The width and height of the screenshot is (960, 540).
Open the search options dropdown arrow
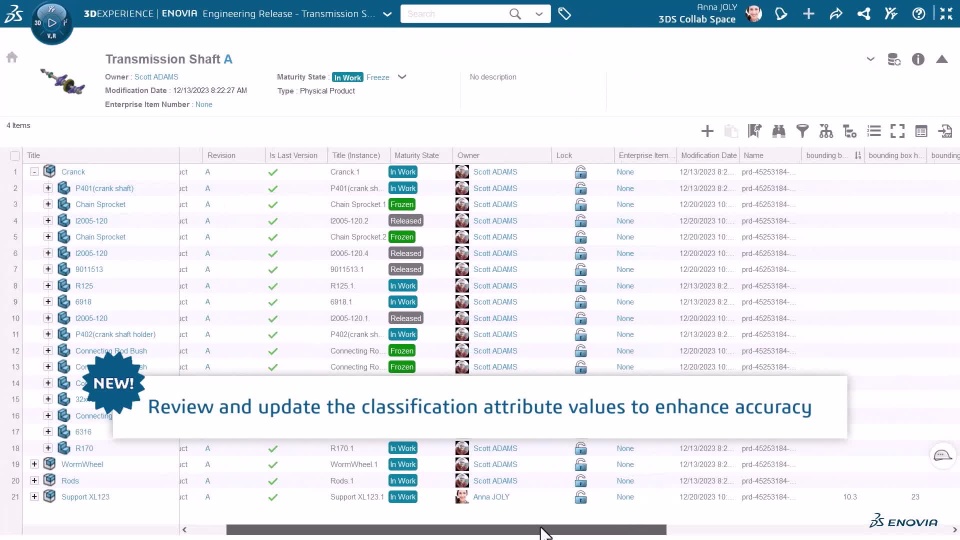pyautogui.click(x=539, y=13)
